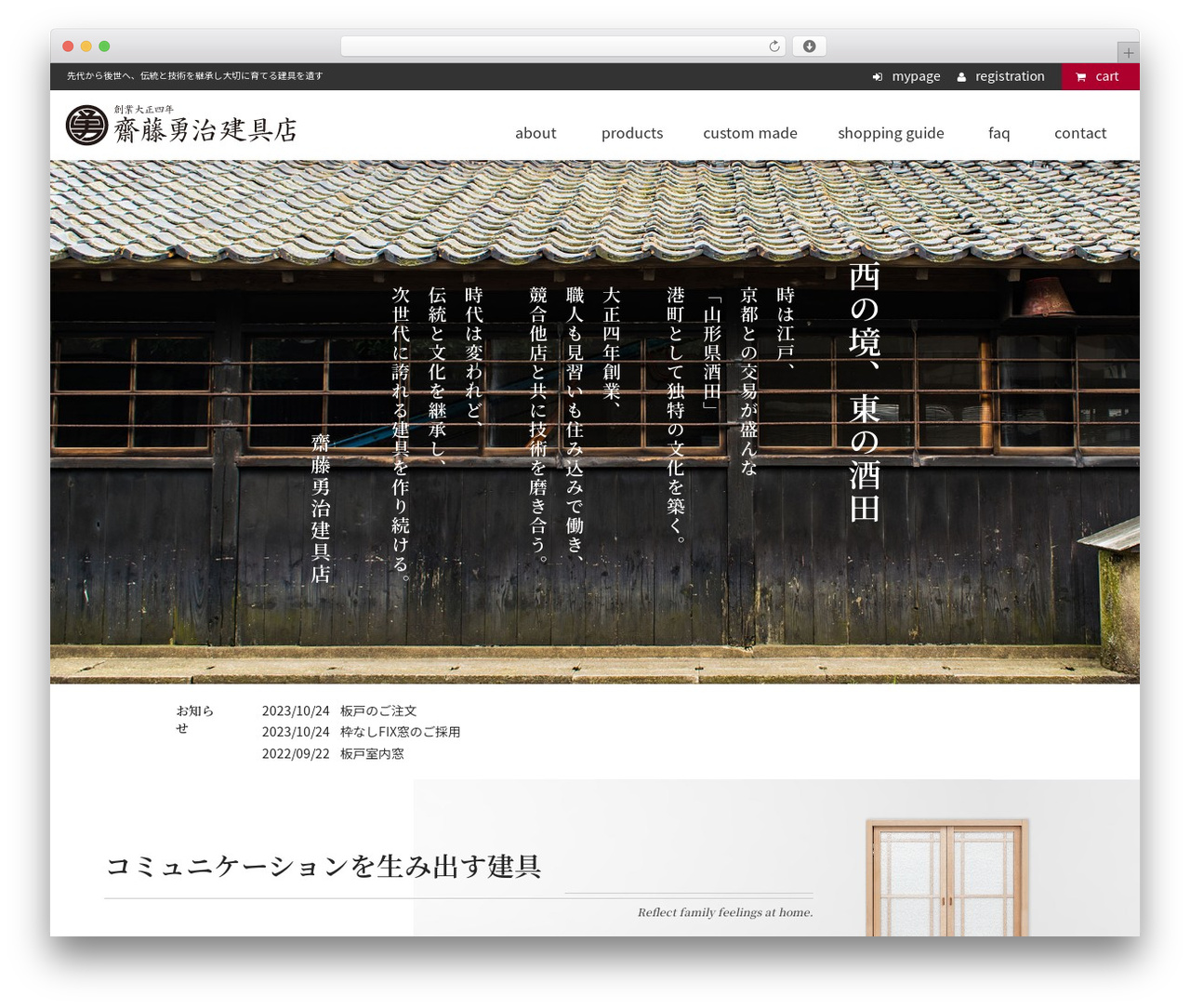Click the red cart button
Screen dimensions: 1190x1008
coord(1101,76)
